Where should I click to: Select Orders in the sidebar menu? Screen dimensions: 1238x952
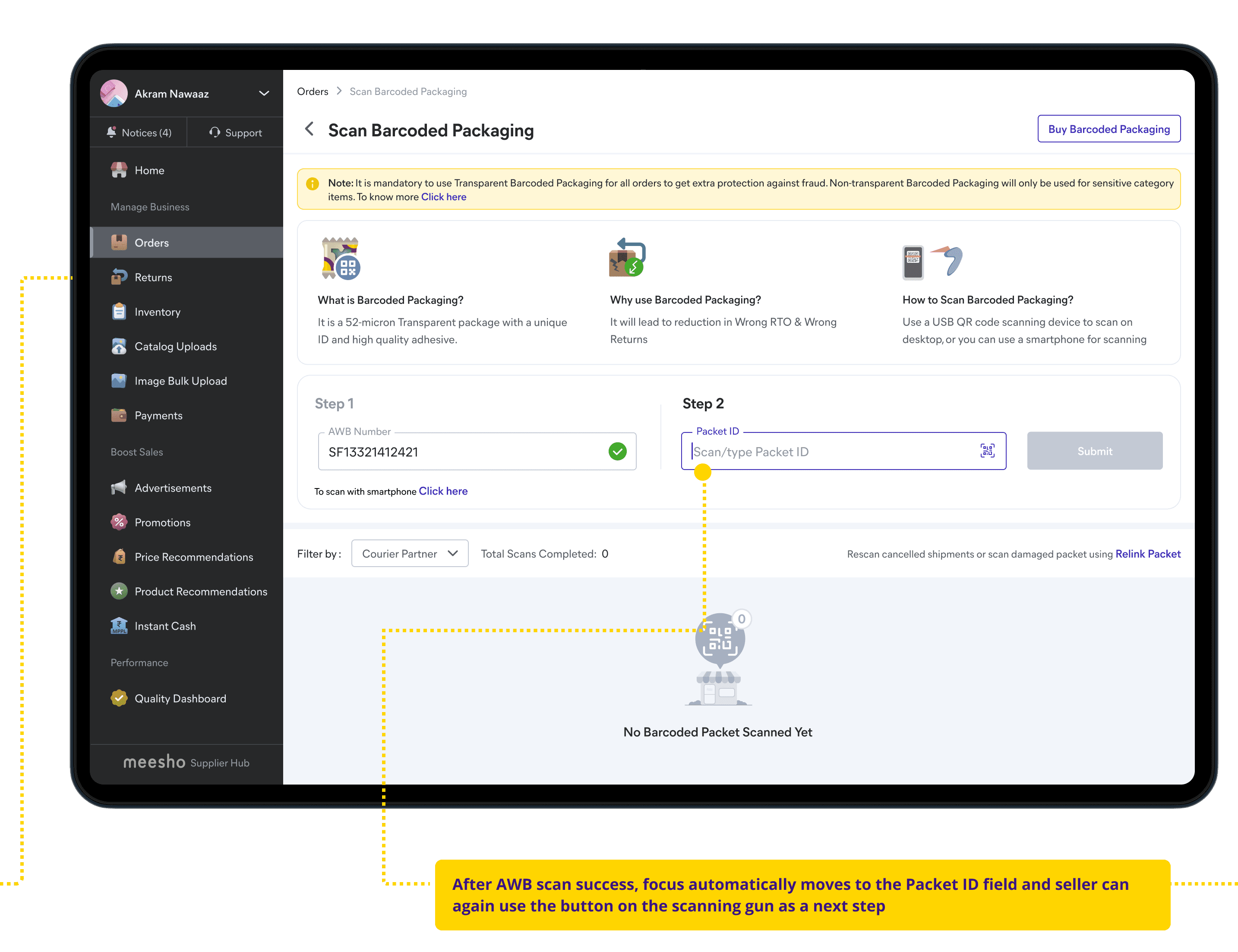pyautogui.click(x=152, y=243)
